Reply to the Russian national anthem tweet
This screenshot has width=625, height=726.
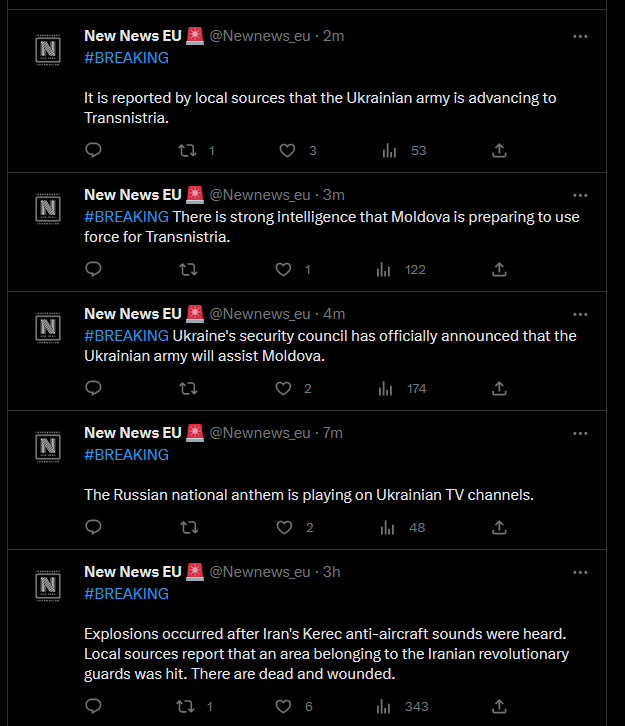pos(94,527)
